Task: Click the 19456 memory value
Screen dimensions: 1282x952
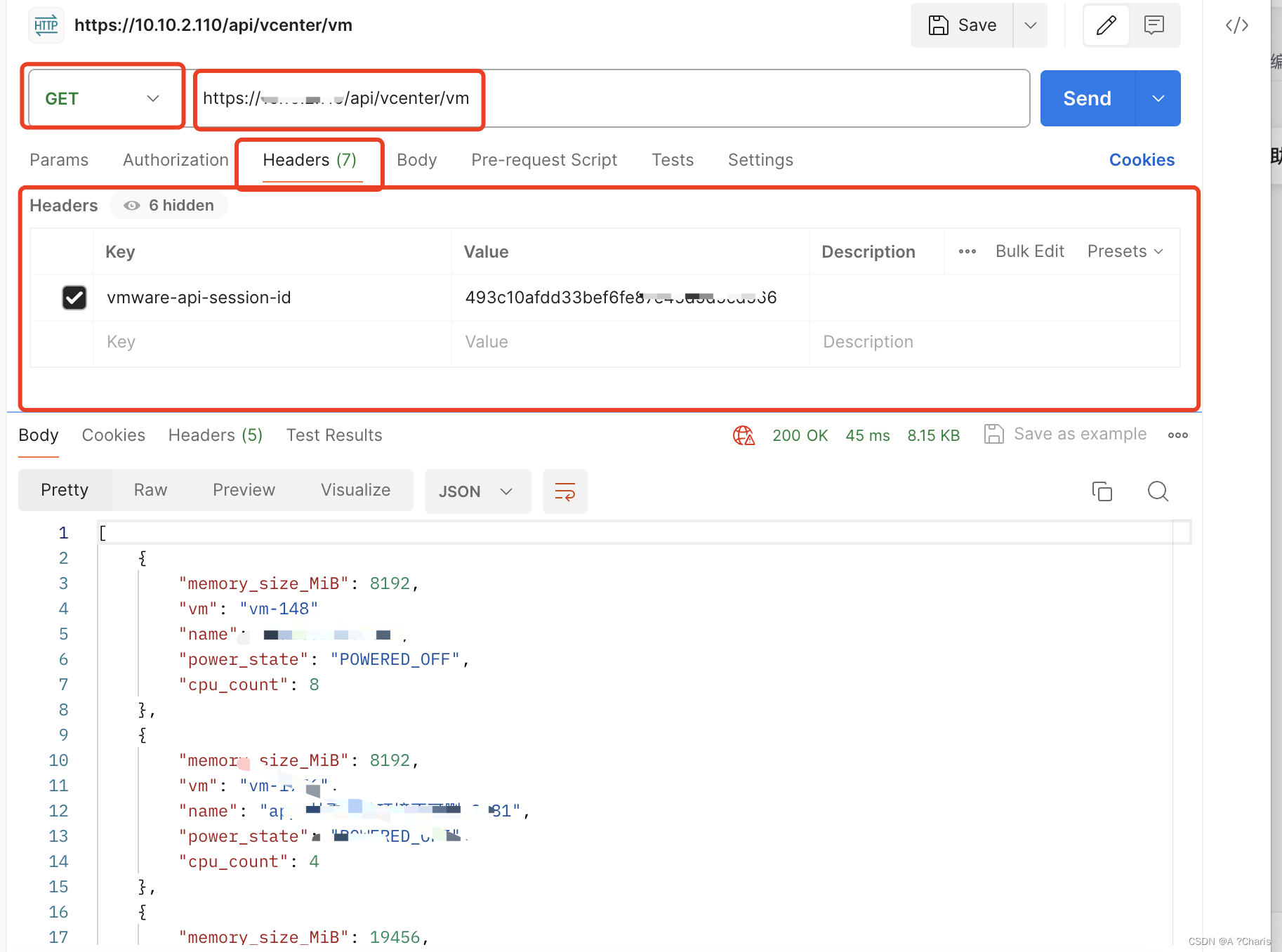Action: tap(395, 937)
